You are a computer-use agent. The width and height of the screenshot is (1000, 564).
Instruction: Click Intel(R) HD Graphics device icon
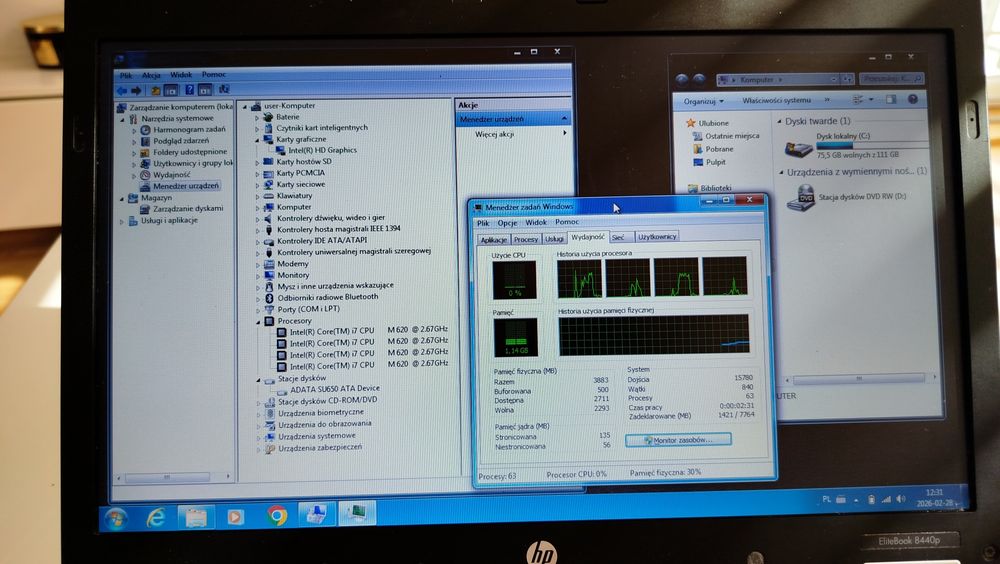pos(281,151)
